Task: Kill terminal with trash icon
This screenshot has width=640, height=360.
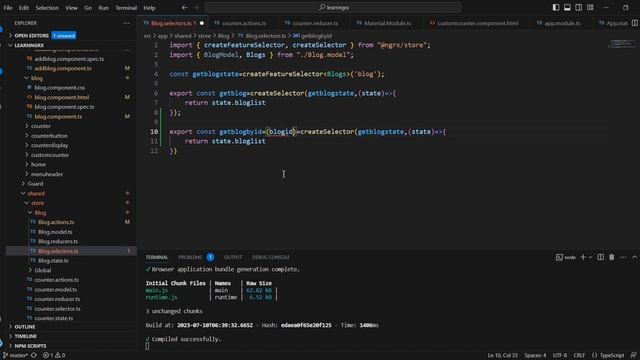Action: pyautogui.click(x=612, y=257)
